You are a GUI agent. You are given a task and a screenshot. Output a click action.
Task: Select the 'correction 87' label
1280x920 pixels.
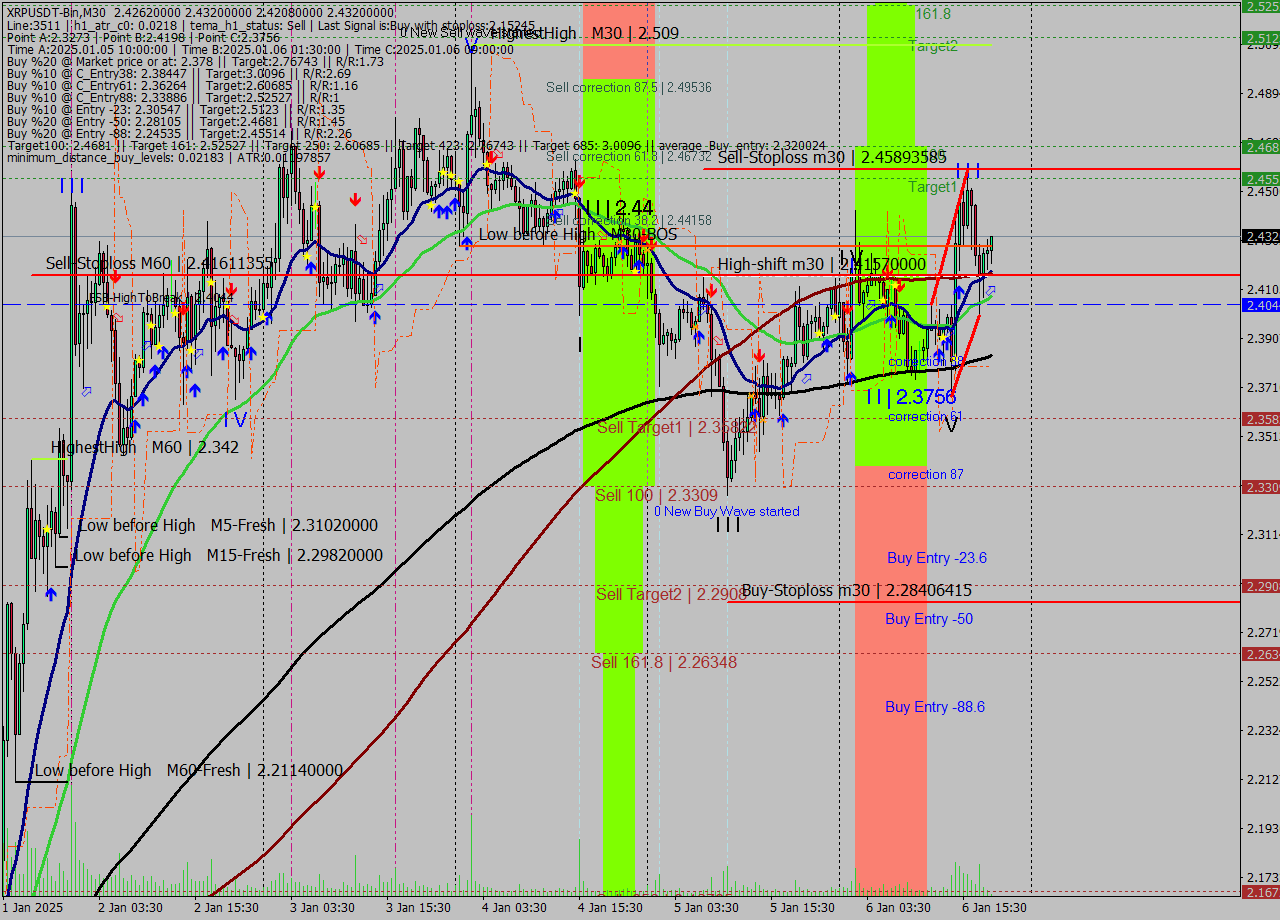(x=926, y=474)
